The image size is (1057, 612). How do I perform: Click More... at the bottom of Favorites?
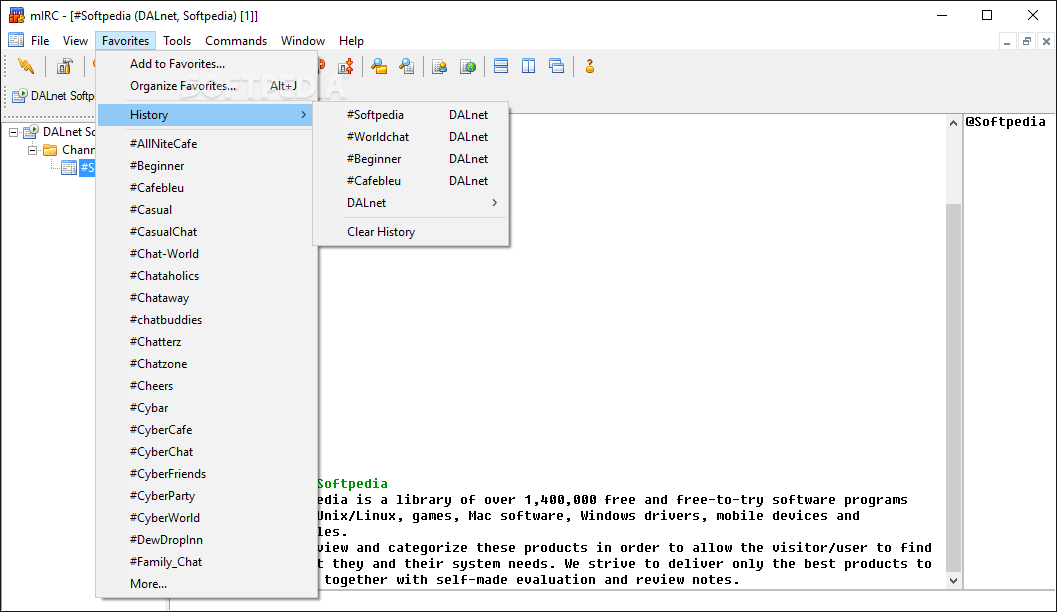207,584
